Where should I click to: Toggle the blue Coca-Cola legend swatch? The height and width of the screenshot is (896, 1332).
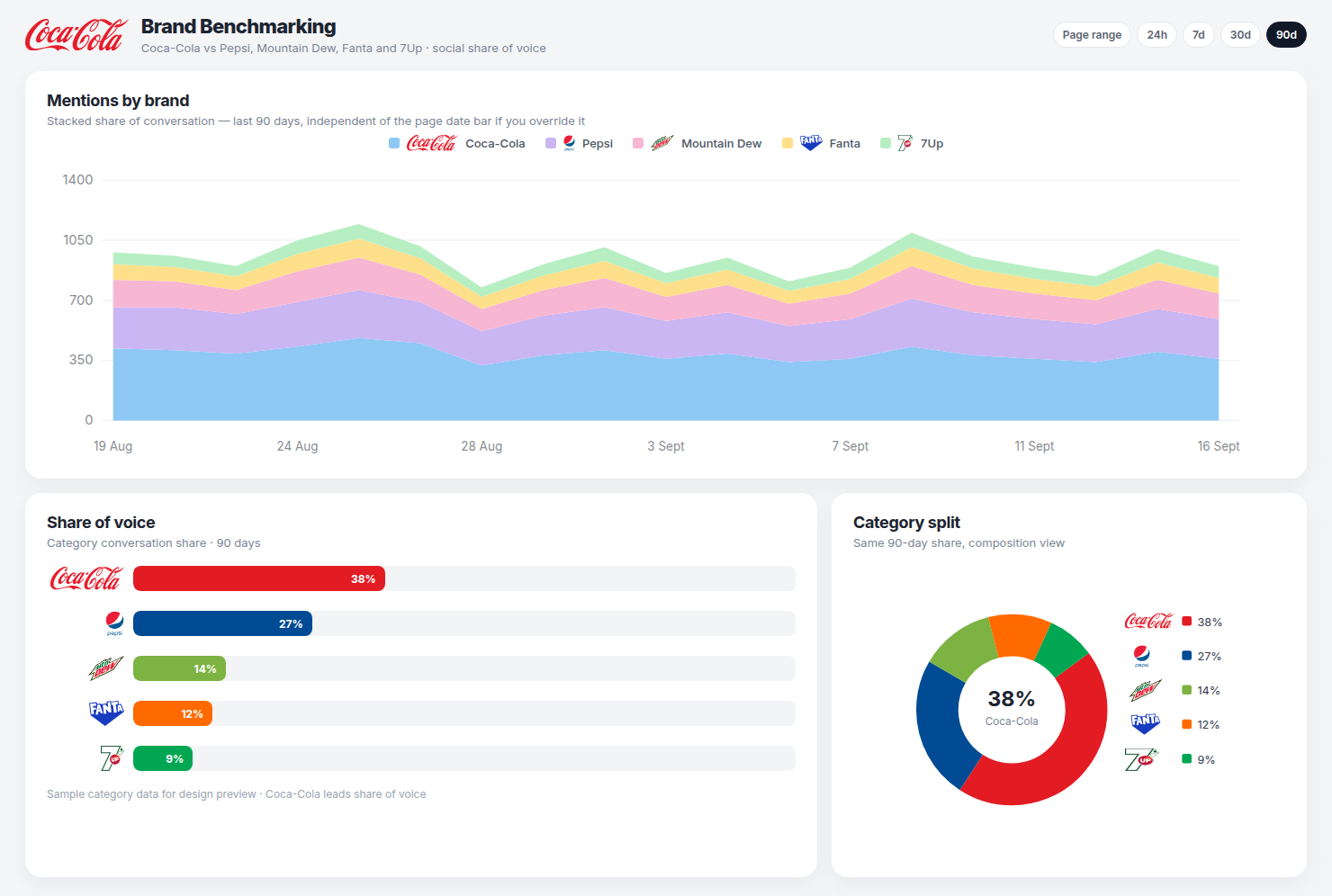[x=394, y=143]
